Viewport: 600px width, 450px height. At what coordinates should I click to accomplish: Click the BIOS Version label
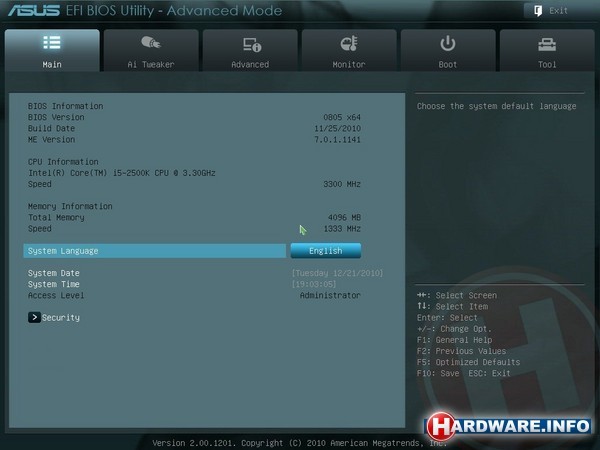[x=56, y=117]
